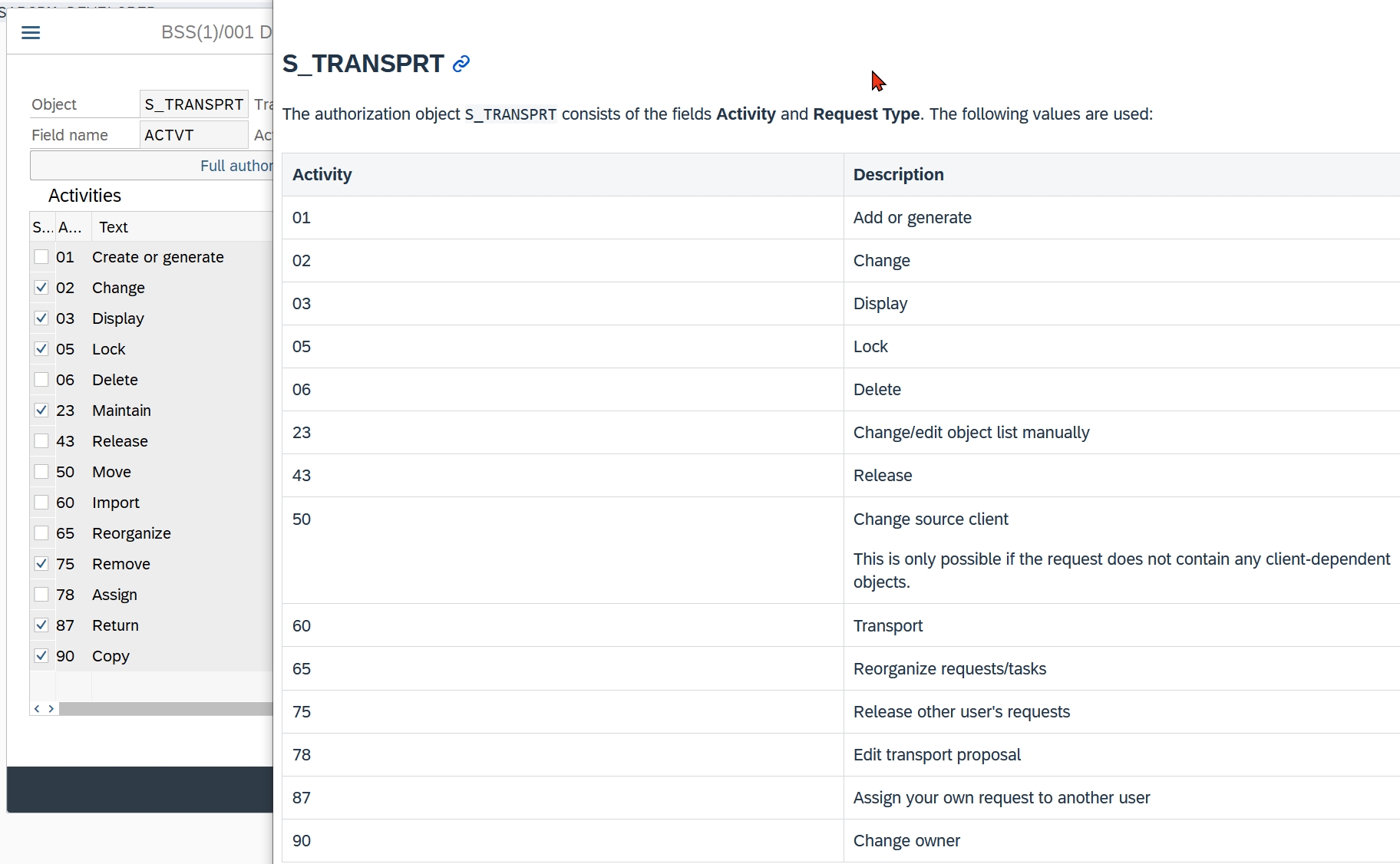Screen dimensions: 1400x864
Task: Uncheck the 02 Change activity
Action: [41, 288]
